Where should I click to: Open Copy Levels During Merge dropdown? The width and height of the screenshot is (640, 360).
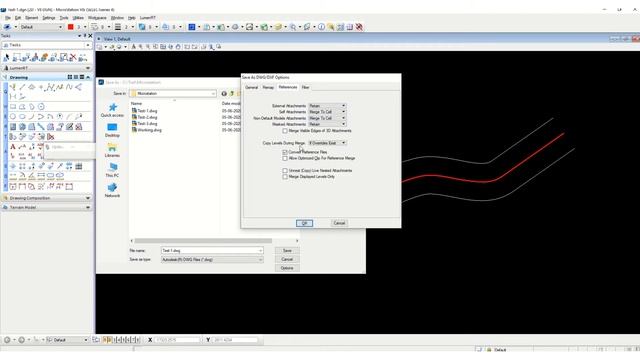pyautogui.click(x=327, y=143)
